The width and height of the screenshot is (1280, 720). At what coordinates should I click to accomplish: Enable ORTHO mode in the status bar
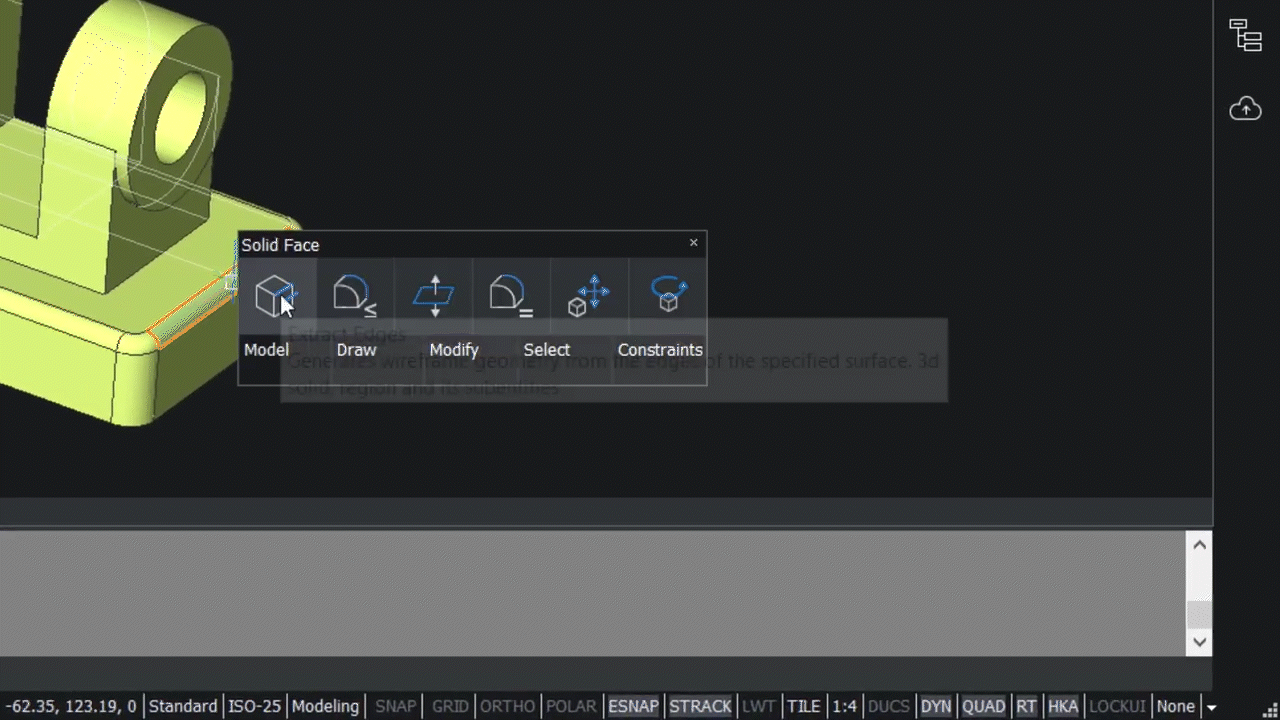[507, 706]
